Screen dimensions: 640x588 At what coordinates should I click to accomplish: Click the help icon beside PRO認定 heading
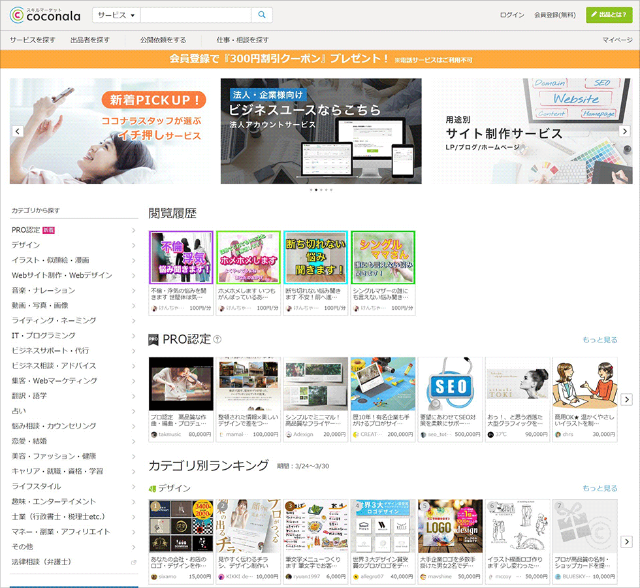click(217, 340)
